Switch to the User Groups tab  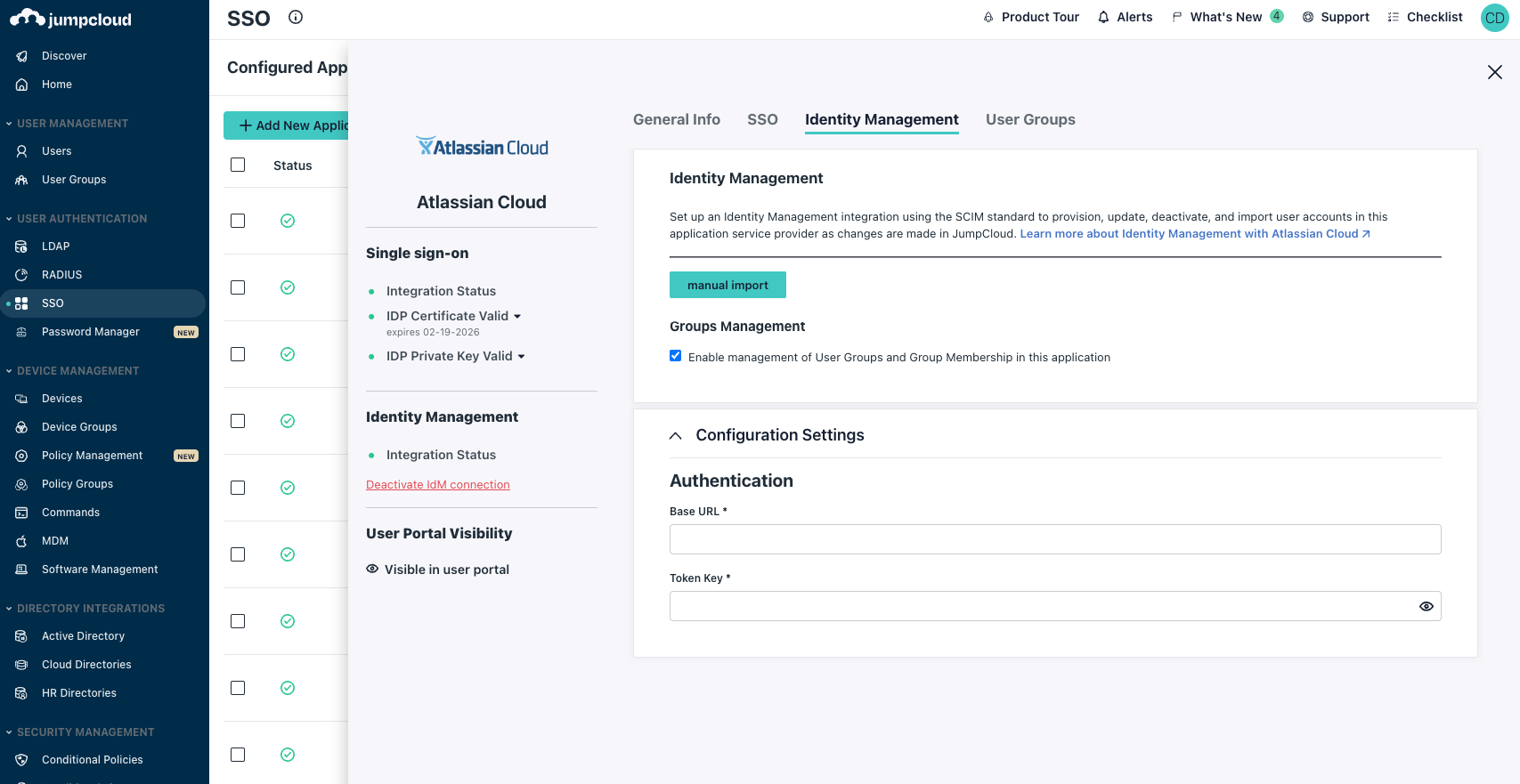click(x=1030, y=119)
